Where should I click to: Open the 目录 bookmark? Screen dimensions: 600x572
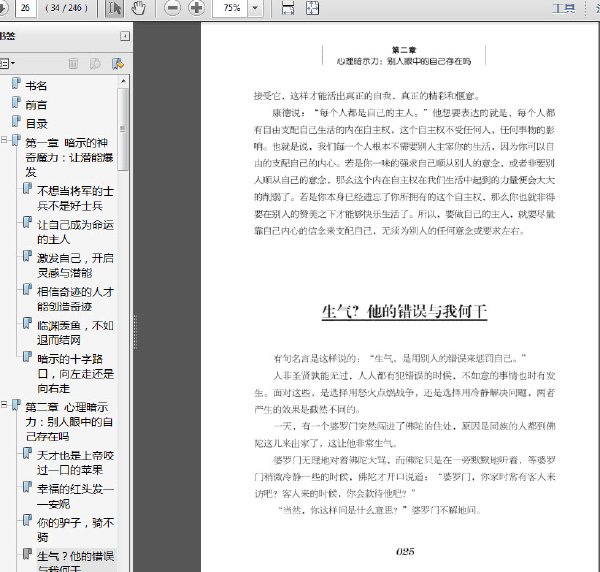36,124
